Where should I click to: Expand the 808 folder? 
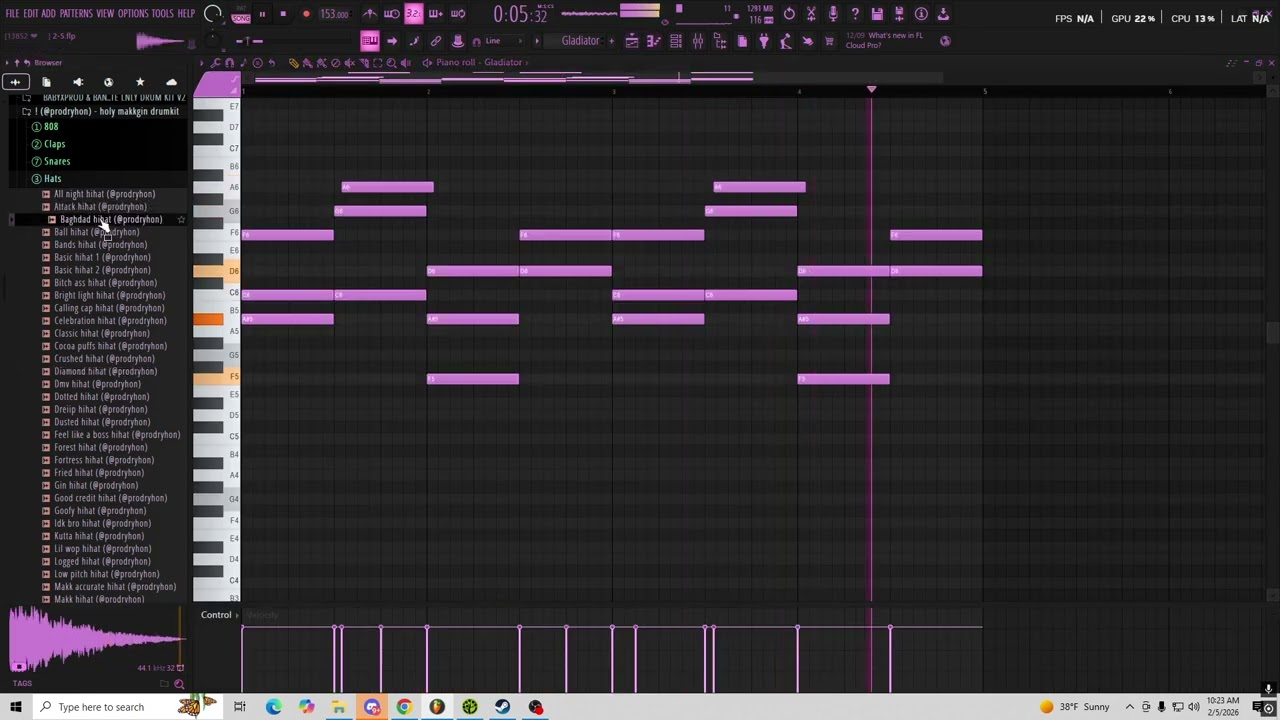point(51,127)
